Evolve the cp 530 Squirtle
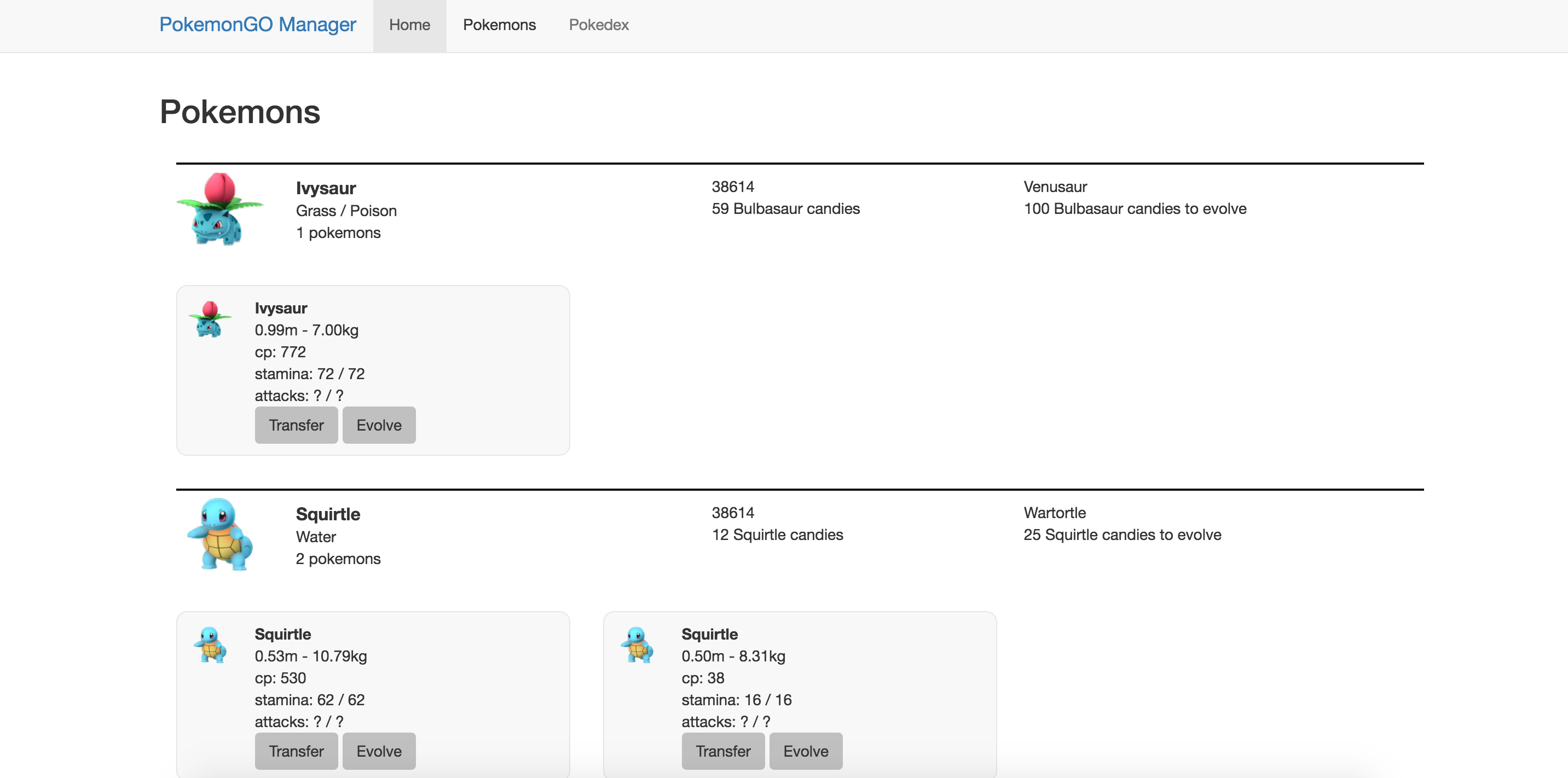 coord(379,751)
